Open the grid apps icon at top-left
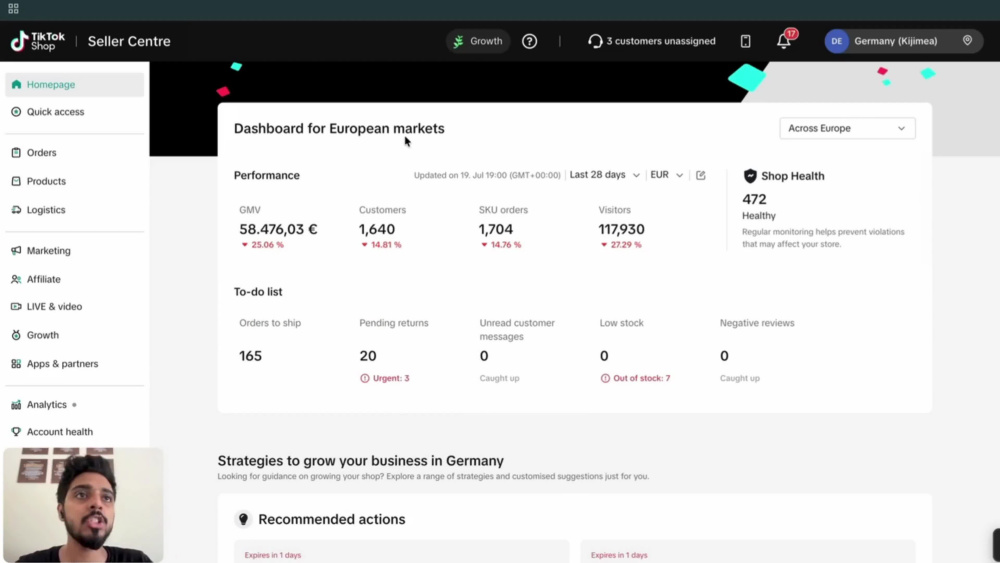 point(13,9)
